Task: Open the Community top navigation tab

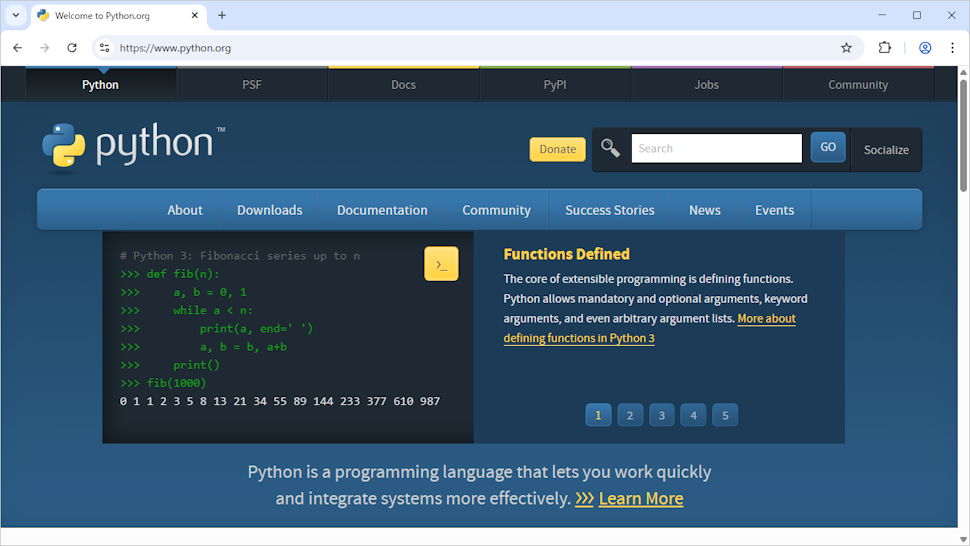Action: point(858,85)
